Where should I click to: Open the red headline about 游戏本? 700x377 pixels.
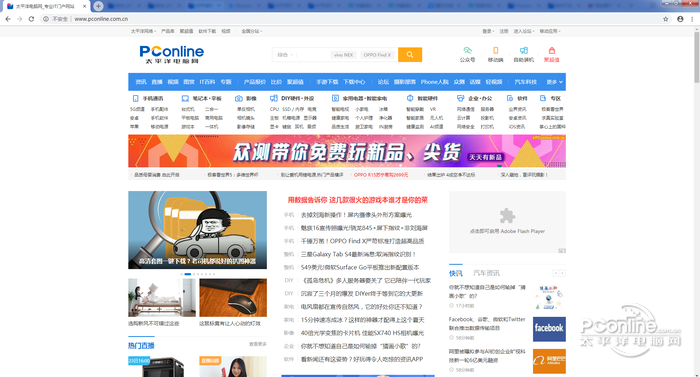(358, 200)
